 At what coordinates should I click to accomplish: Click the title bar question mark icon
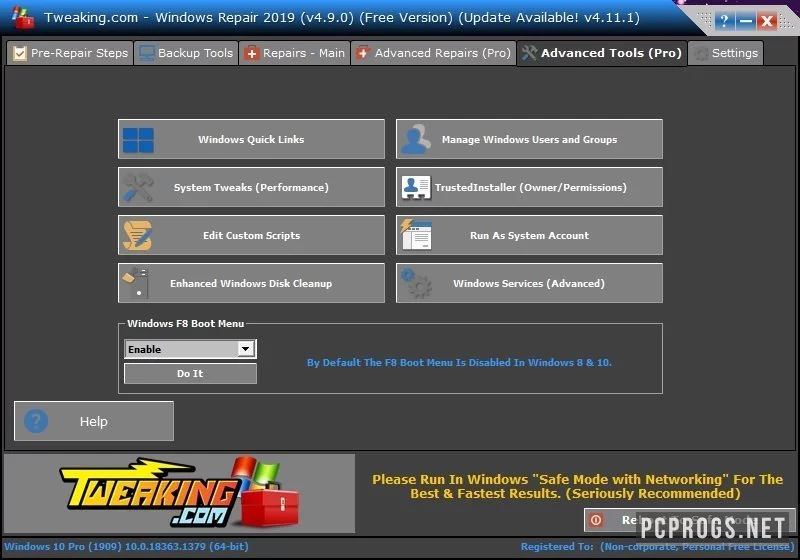click(x=723, y=21)
